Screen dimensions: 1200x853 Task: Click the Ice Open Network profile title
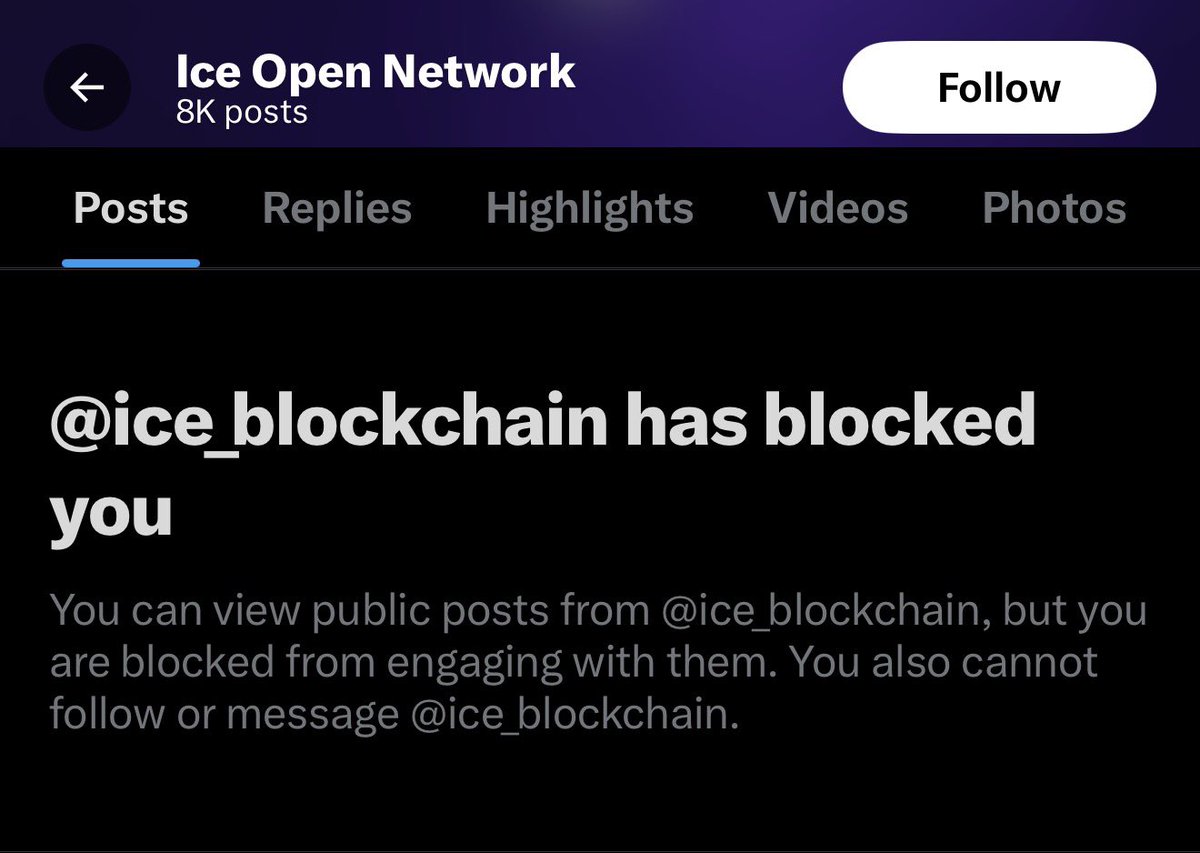point(375,71)
